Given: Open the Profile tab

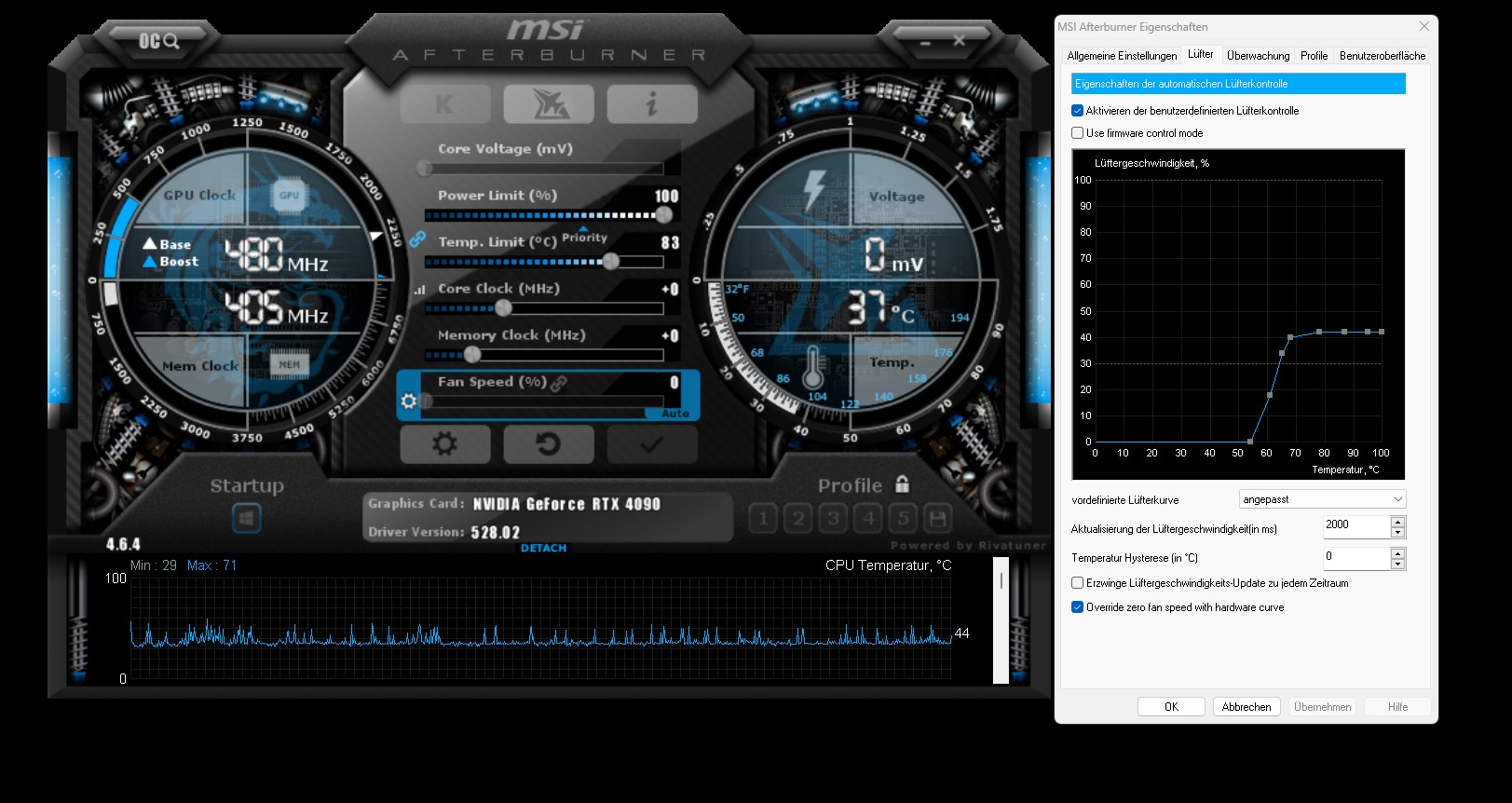Looking at the screenshot, I should (1314, 56).
